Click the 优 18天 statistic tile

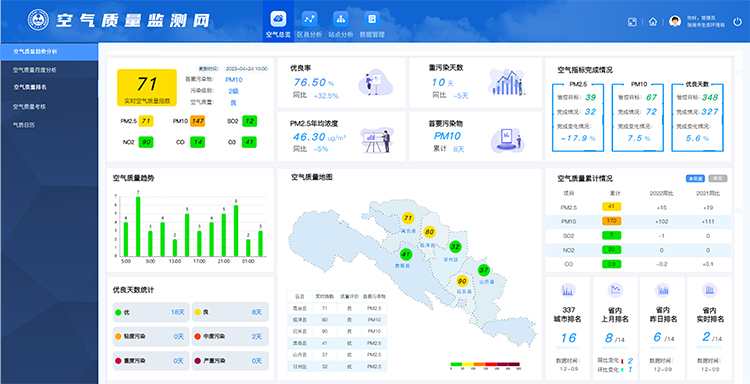pos(151,312)
